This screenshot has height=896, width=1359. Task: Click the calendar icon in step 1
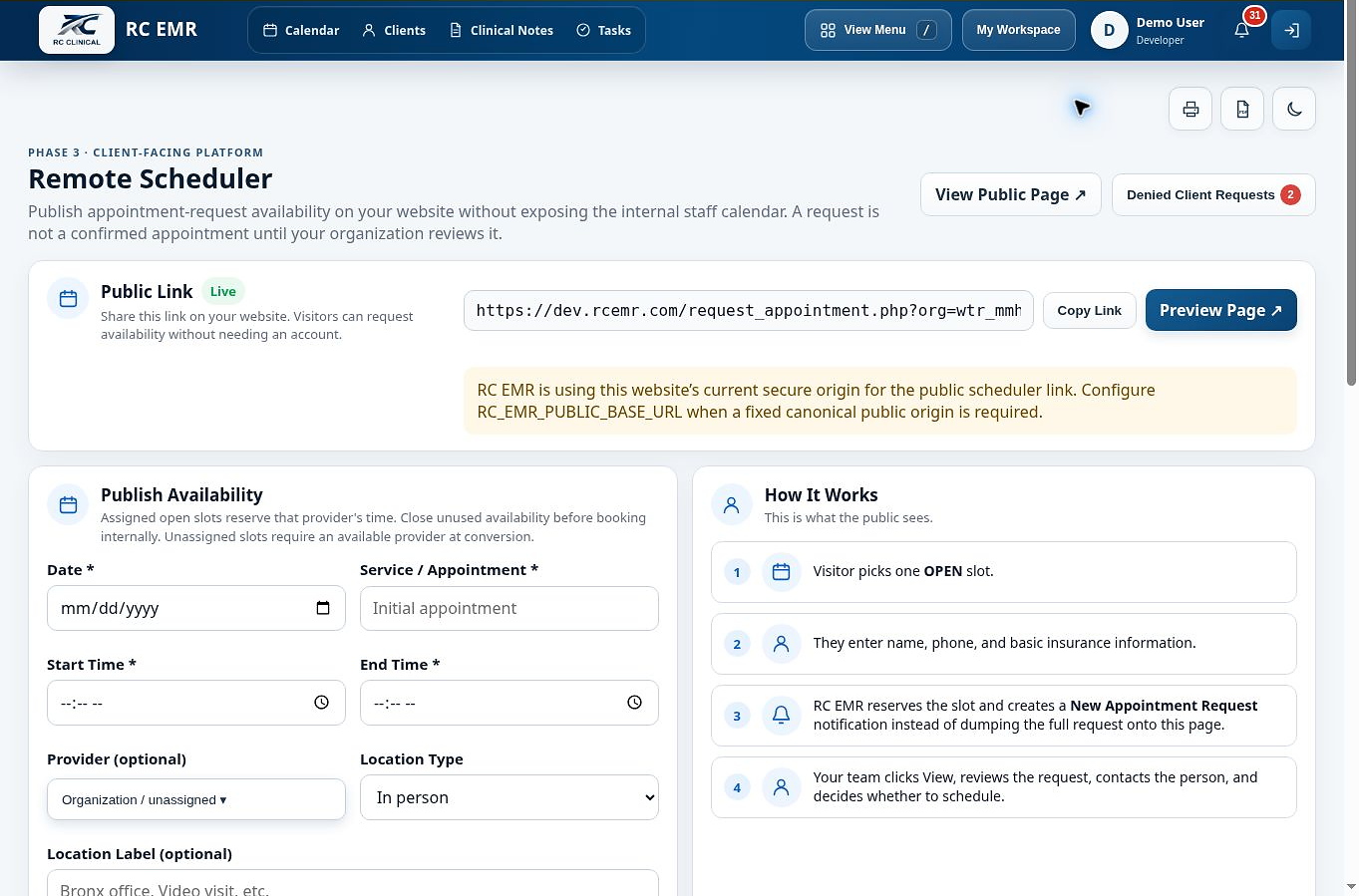(x=782, y=572)
